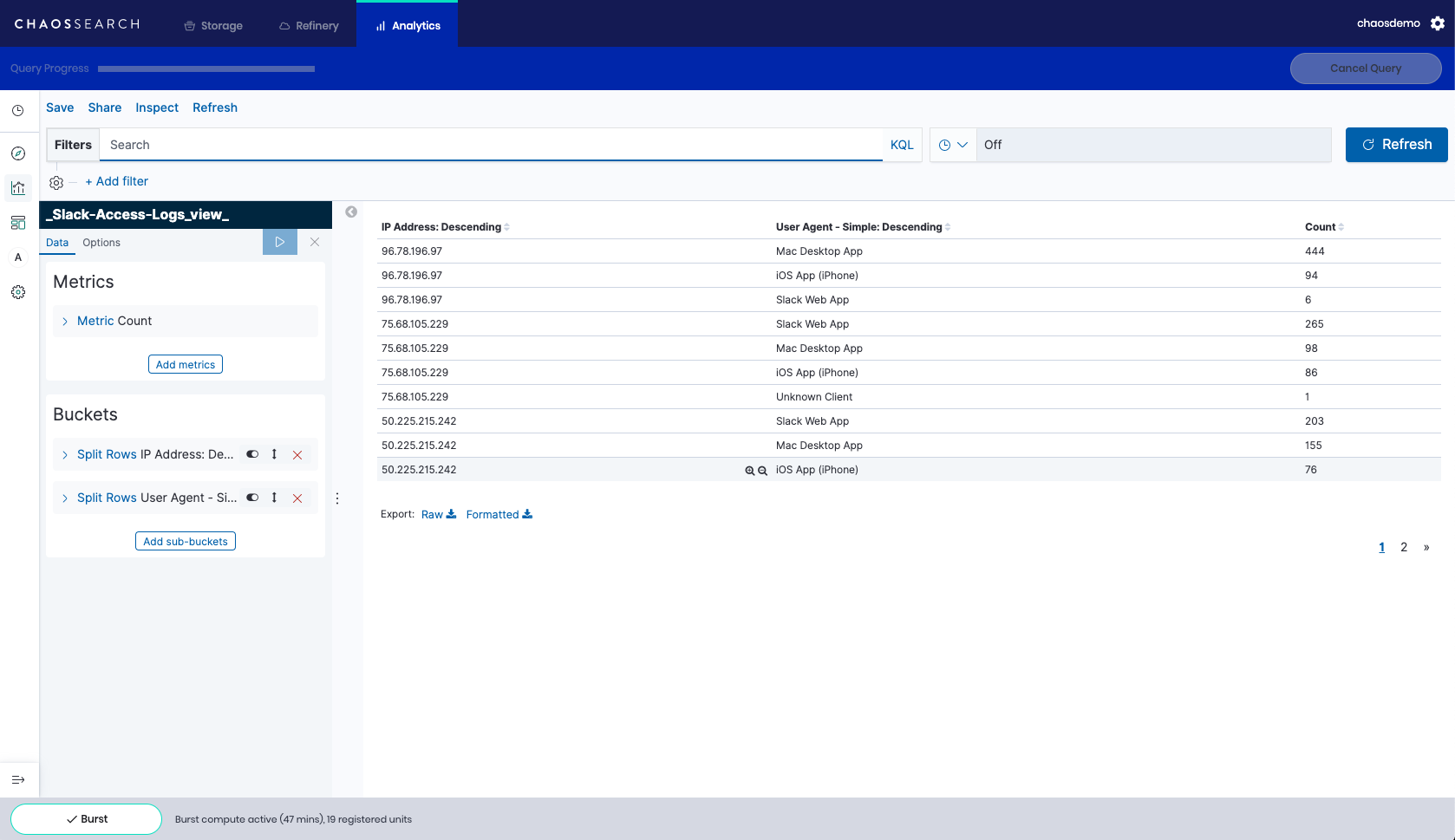
Task: Click the Filters label button
Action: 73,145
